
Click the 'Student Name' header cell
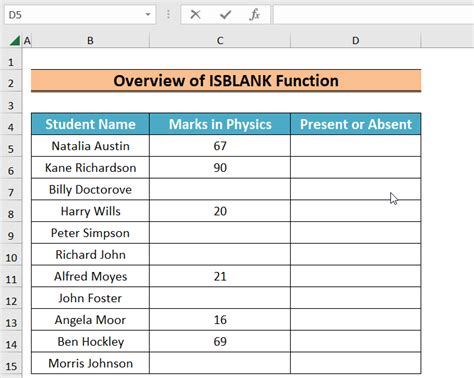(x=90, y=124)
